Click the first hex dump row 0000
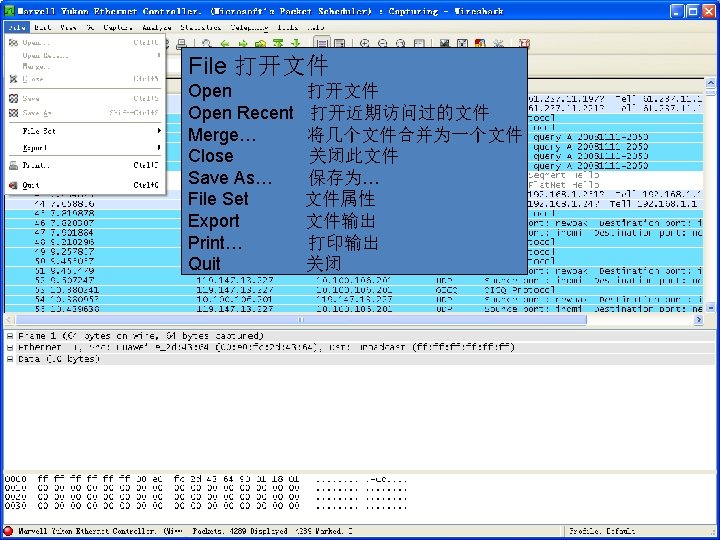This screenshot has height=540, width=720. click(206, 479)
